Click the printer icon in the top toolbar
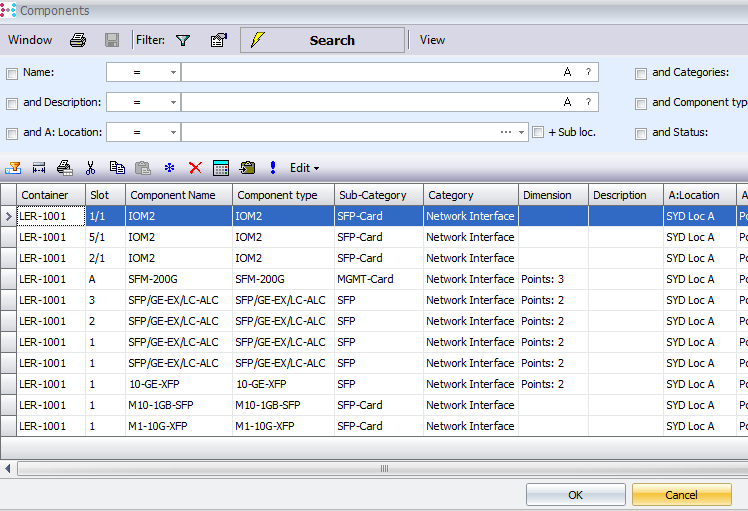Image resolution: width=748 pixels, height=511 pixels. 78,40
